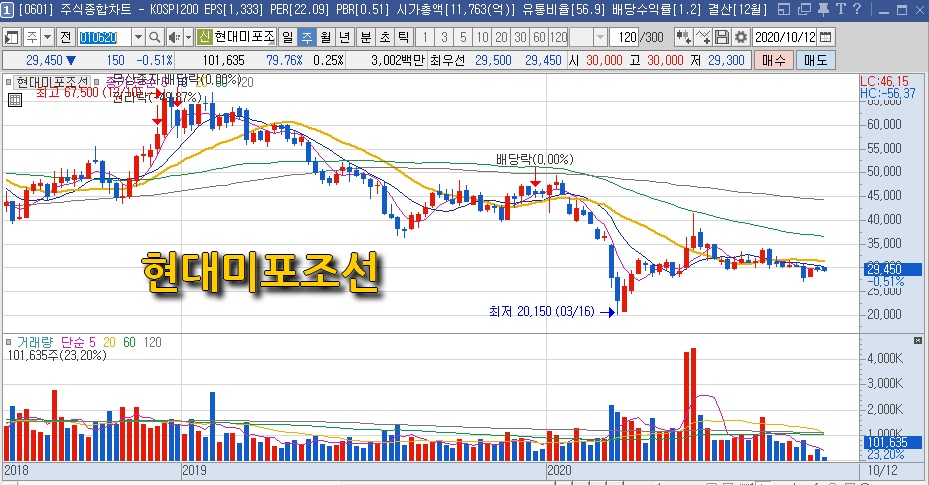The width and height of the screenshot is (929, 485).
Task: Click the candlestick compare chart icon
Action: (x=683, y=37)
